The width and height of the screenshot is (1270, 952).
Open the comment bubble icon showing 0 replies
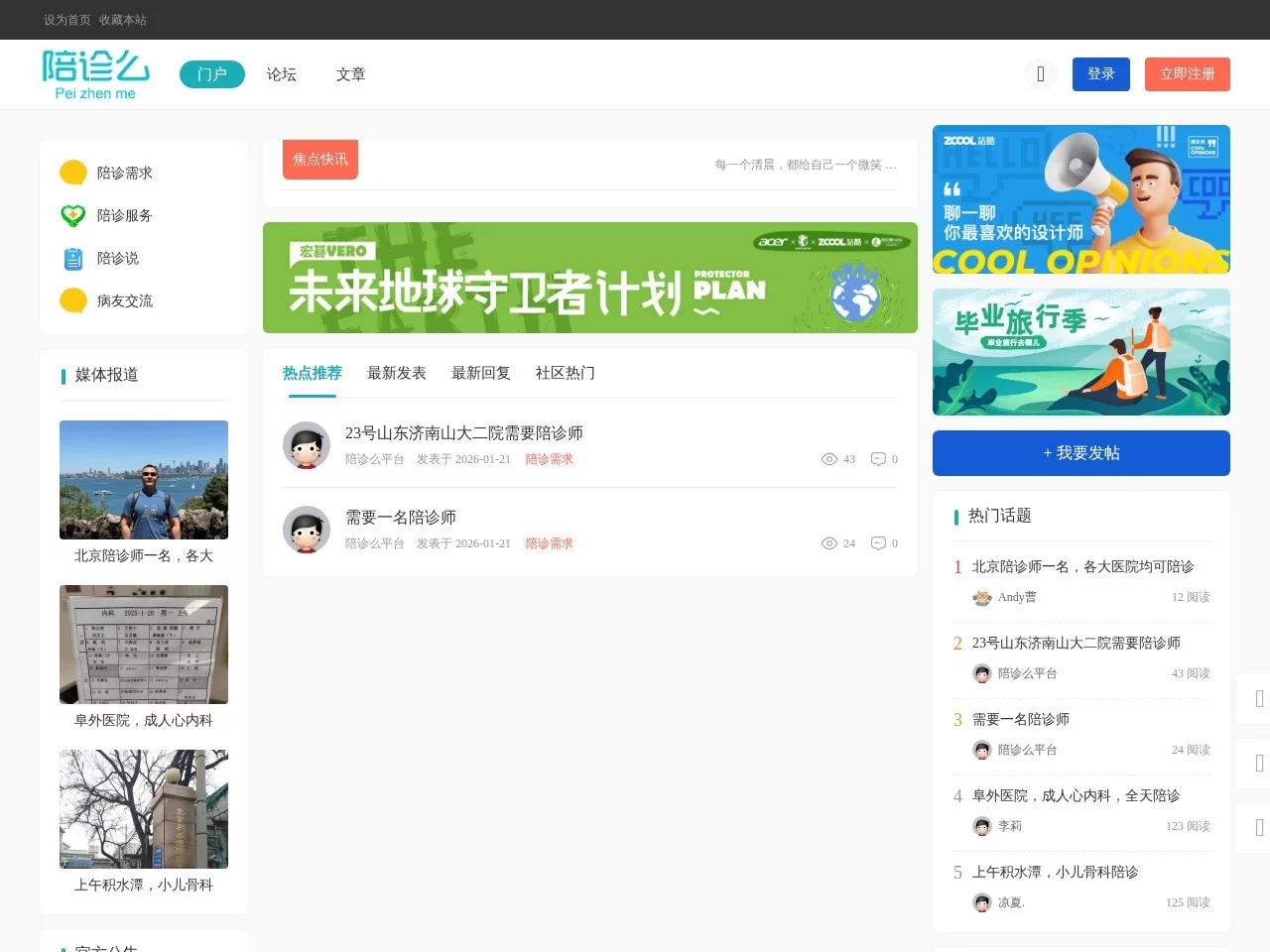877,459
